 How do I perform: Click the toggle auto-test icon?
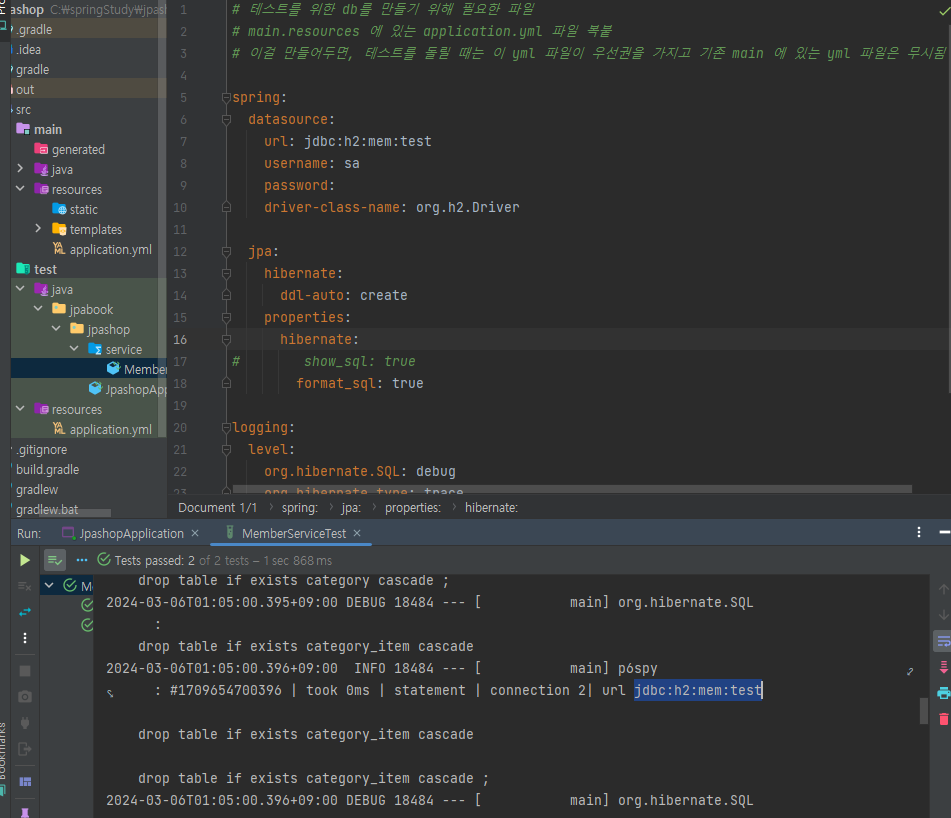click(x=24, y=612)
